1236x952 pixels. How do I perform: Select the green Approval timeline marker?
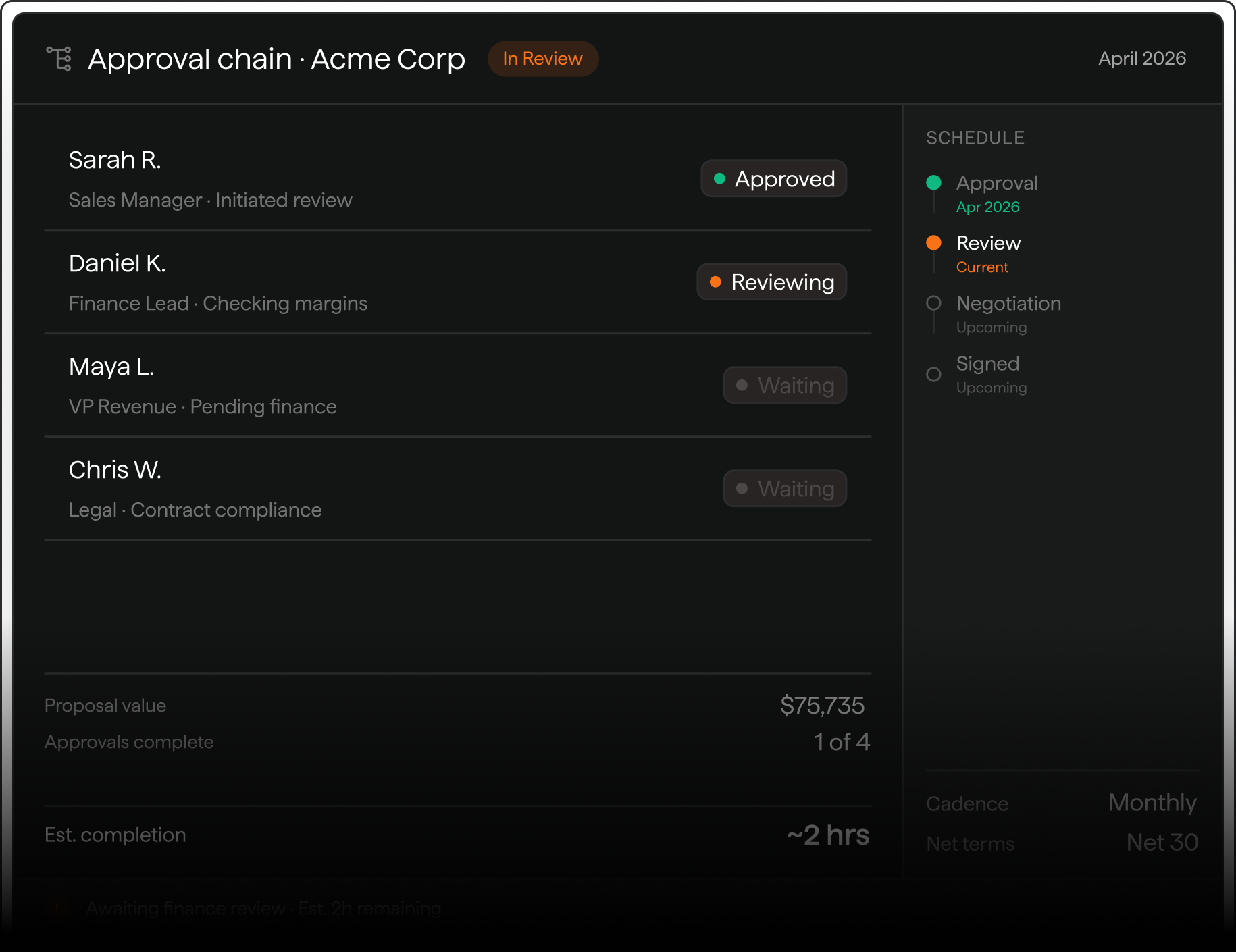coord(933,182)
